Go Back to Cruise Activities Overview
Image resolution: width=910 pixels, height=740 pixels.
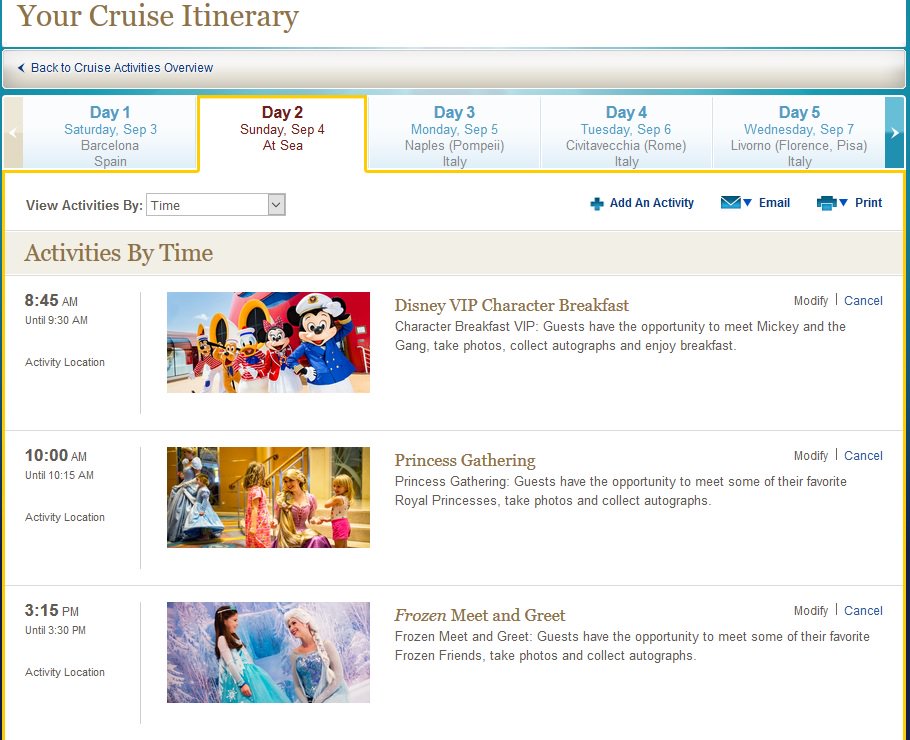(x=122, y=68)
